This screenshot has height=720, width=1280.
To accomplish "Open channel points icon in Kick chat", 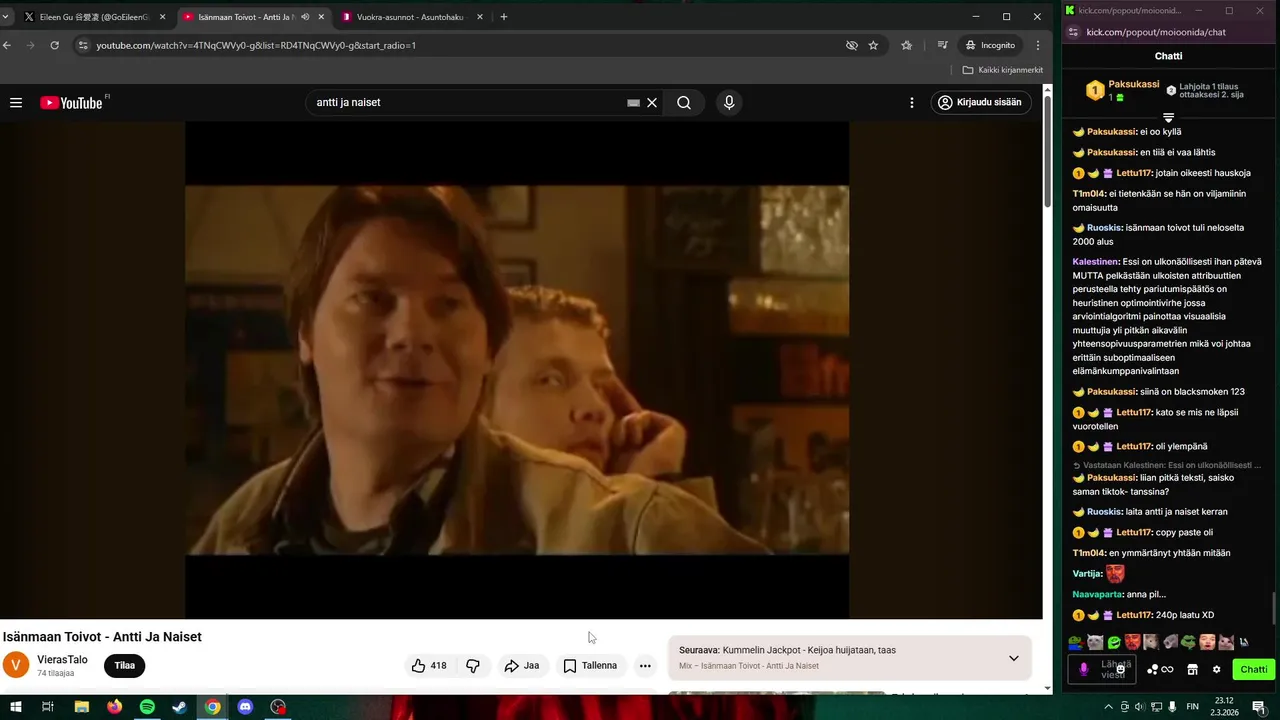I will point(1153,669).
